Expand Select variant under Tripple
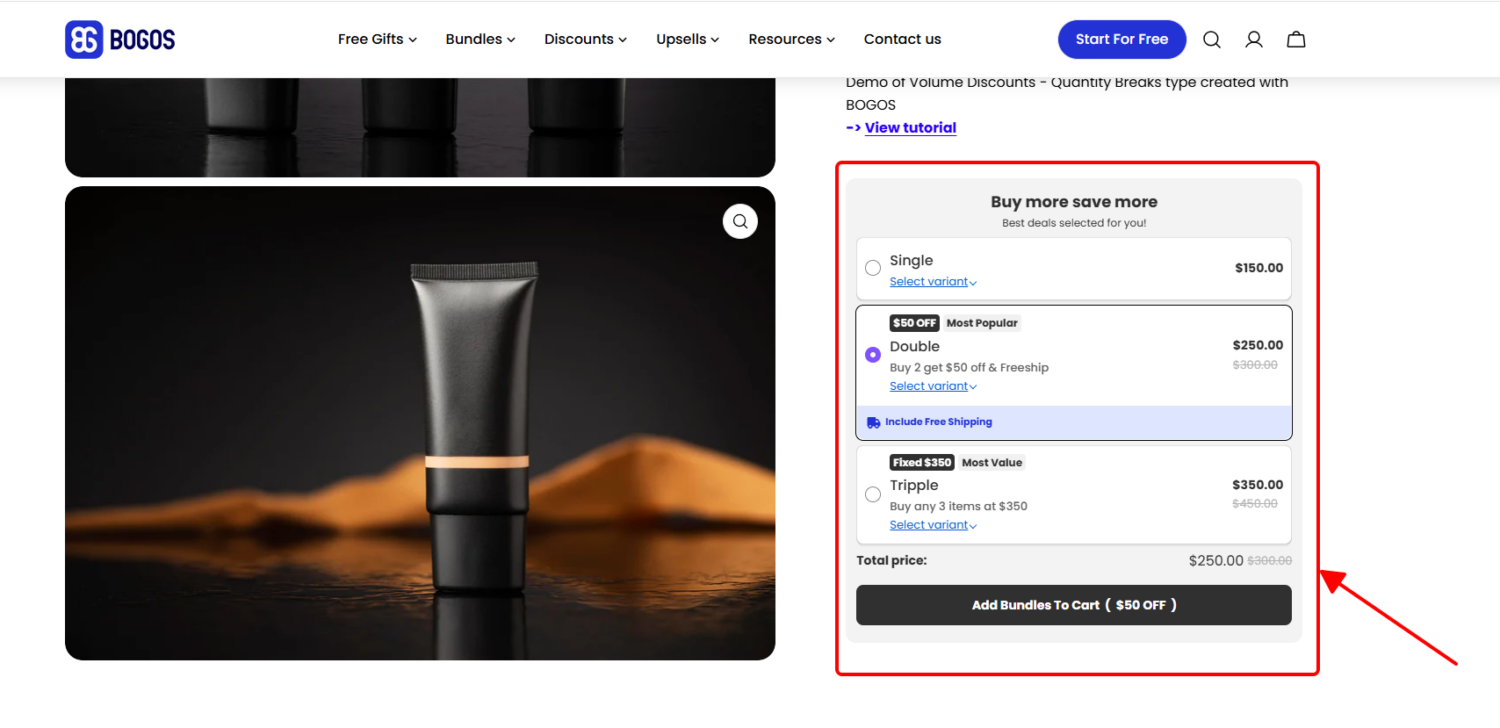The image size is (1500, 728). [929, 524]
